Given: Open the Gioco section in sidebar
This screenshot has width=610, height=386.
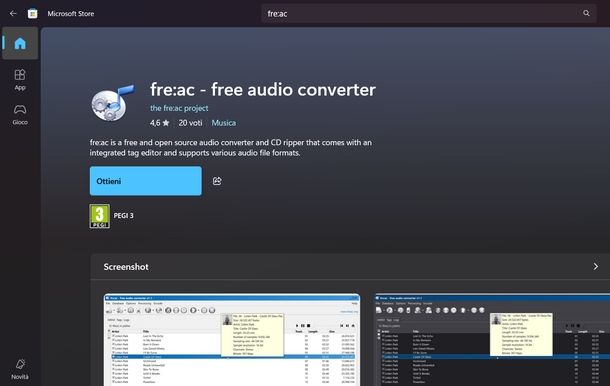Looking at the screenshot, I should point(20,115).
